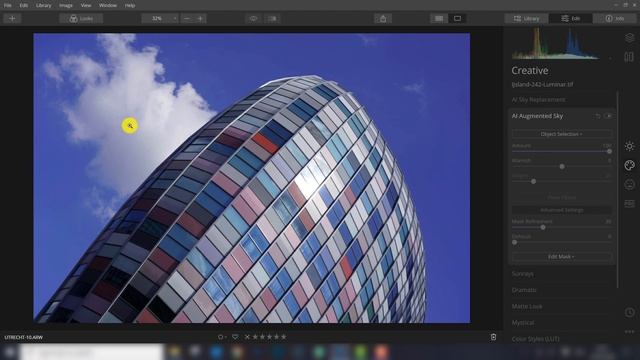The height and width of the screenshot is (360, 640).
Task: Open the Edit menu in menu bar
Action: [x=24, y=5]
